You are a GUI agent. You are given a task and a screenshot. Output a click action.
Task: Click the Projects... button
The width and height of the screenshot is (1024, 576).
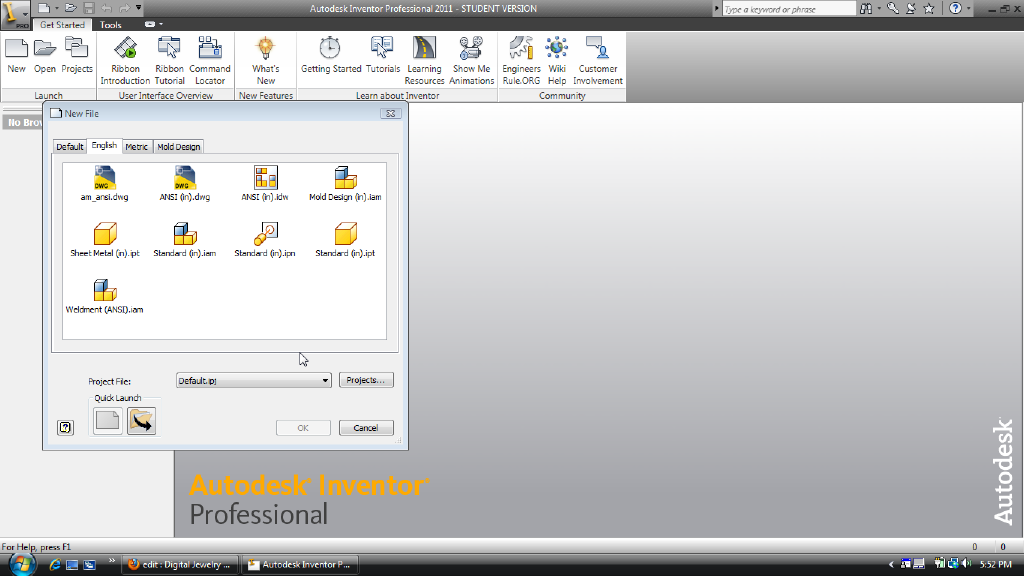point(366,380)
